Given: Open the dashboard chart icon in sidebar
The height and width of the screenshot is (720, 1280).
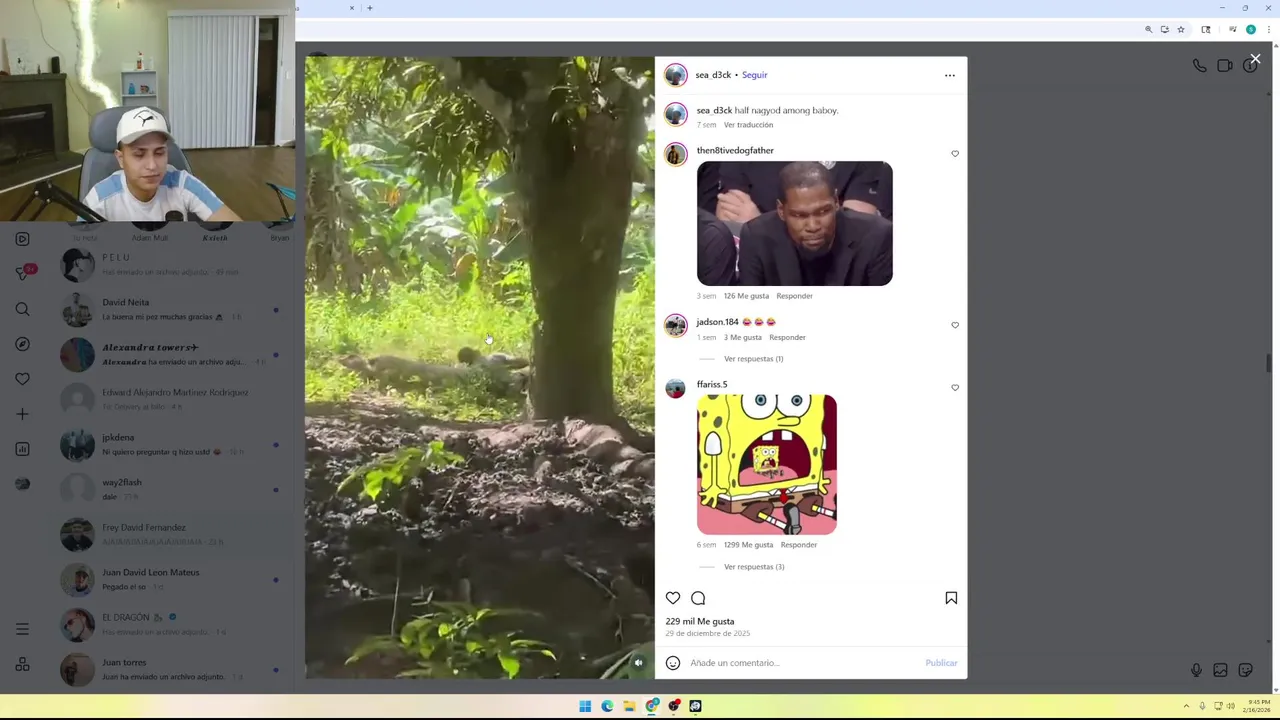Looking at the screenshot, I should tap(22, 449).
